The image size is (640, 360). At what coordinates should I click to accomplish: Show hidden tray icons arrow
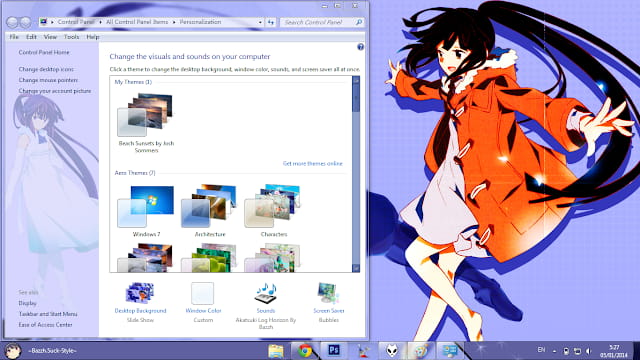click(554, 351)
